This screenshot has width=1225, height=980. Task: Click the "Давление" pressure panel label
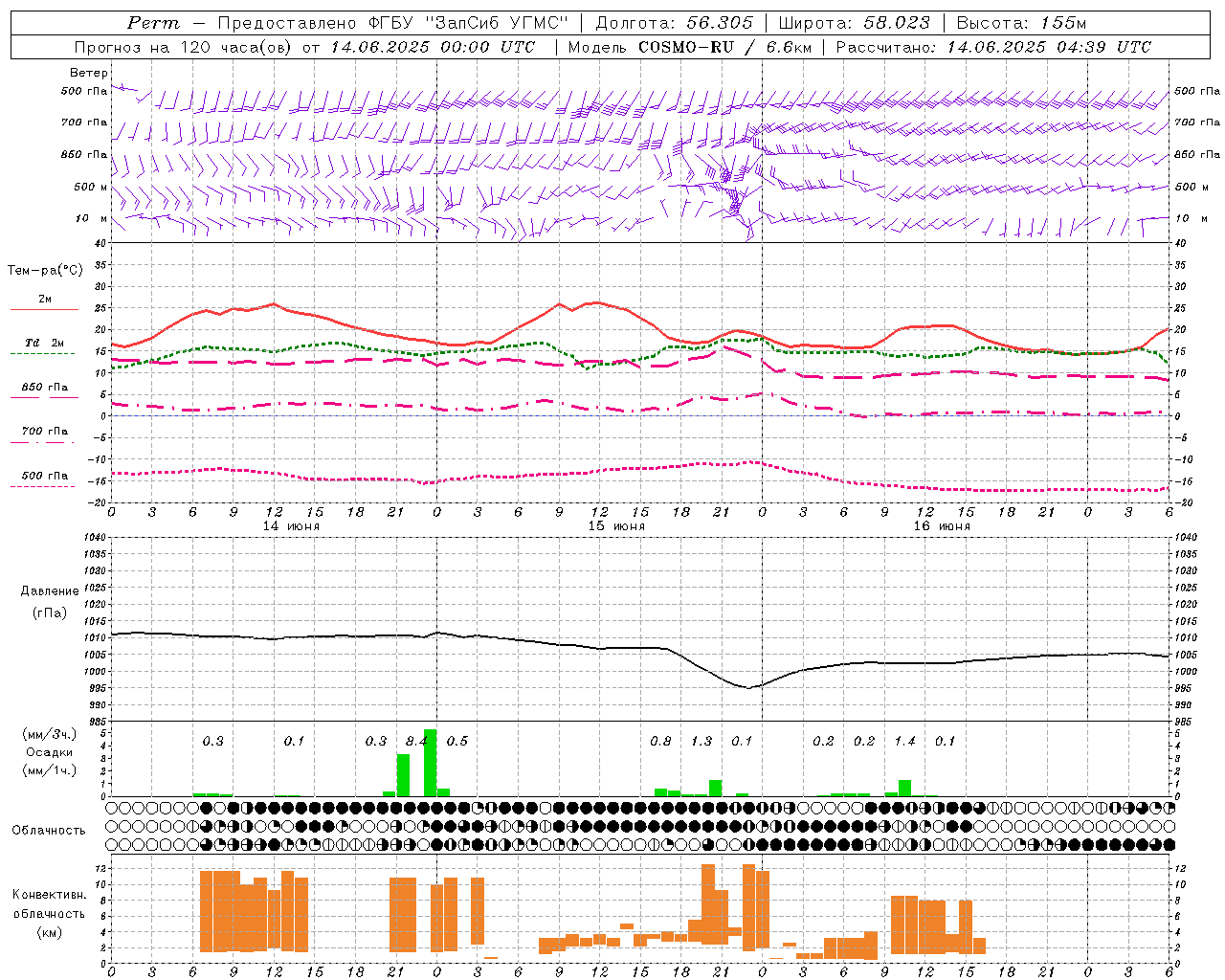[x=50, y=591]
